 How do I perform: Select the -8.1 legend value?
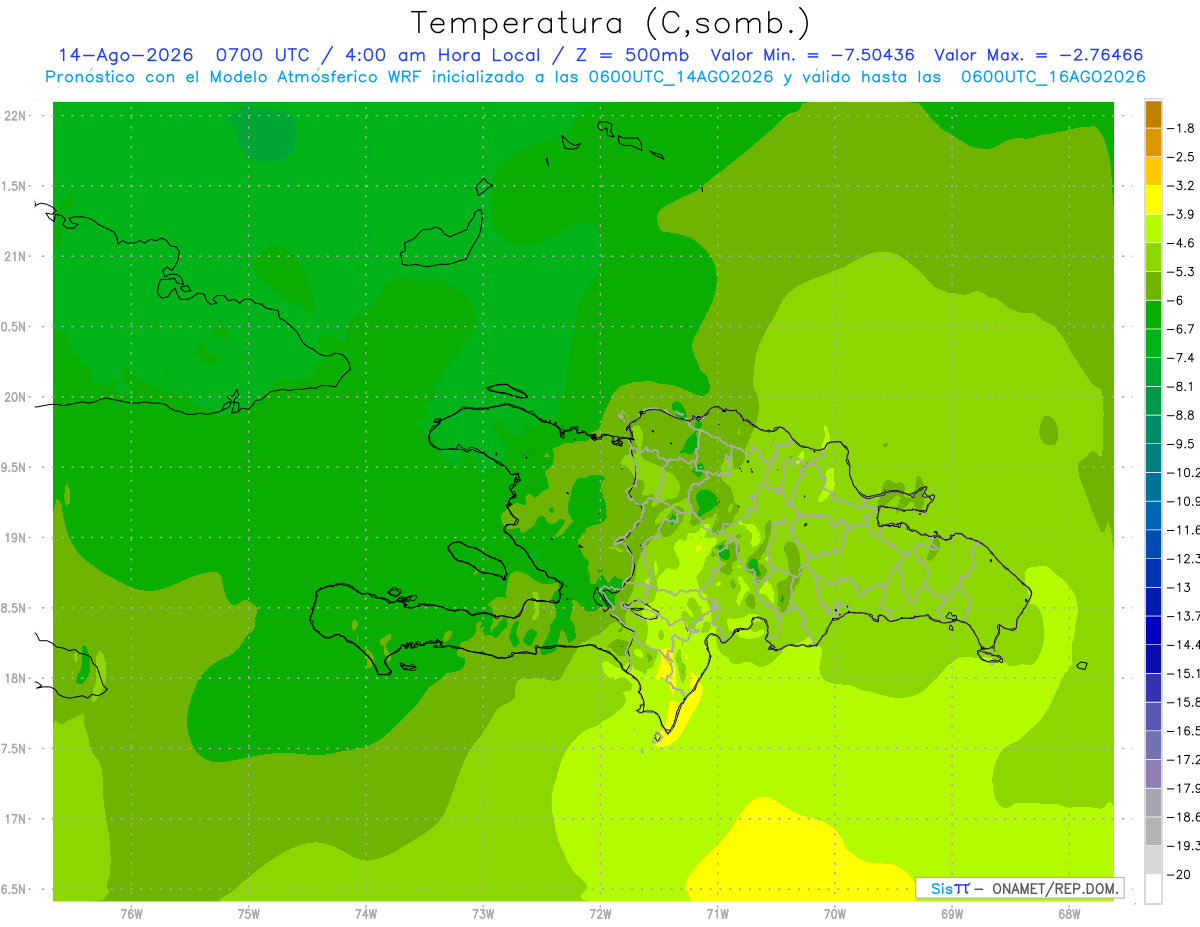coord(1181,386)
